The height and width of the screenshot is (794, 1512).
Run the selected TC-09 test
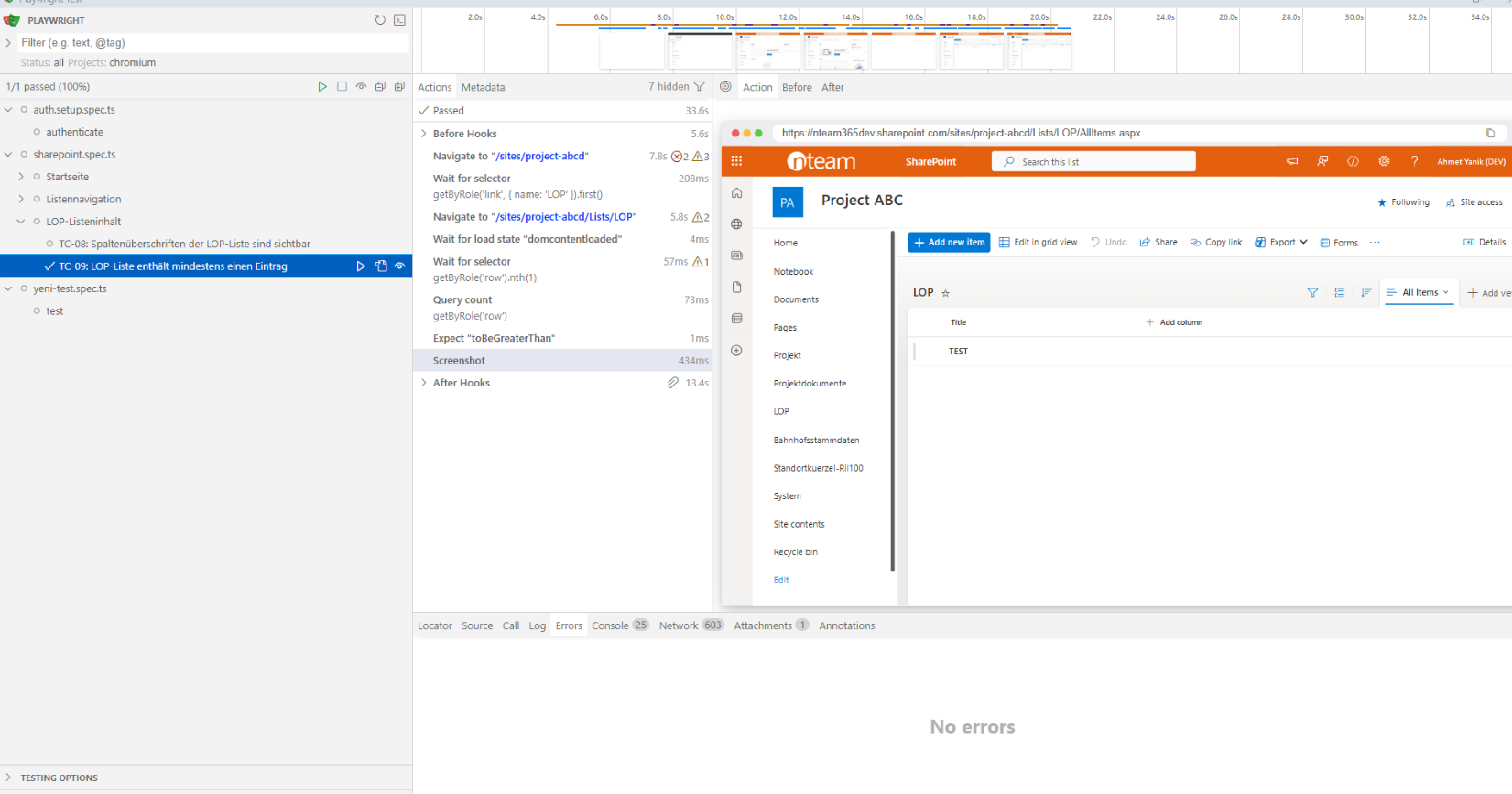tap(361, 266)
